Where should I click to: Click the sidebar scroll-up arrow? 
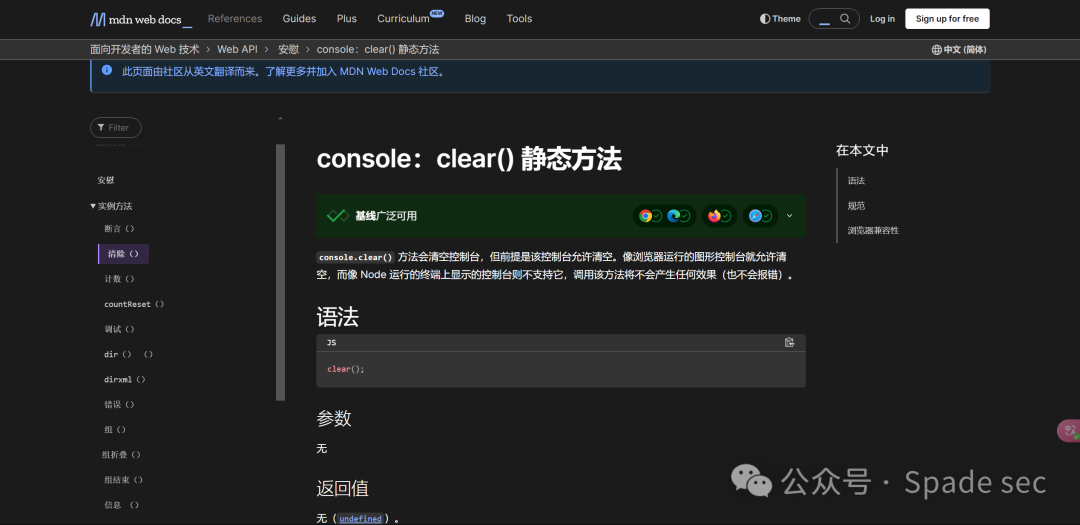pyautogui.click(x=280, y=119)
